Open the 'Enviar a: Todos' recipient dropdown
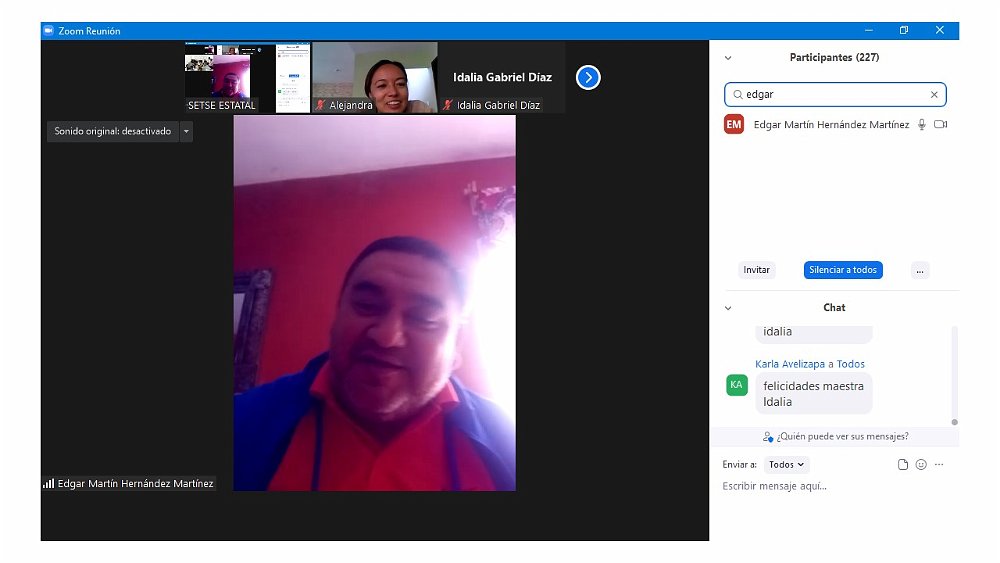1000x563 pixels. [786, 465]
